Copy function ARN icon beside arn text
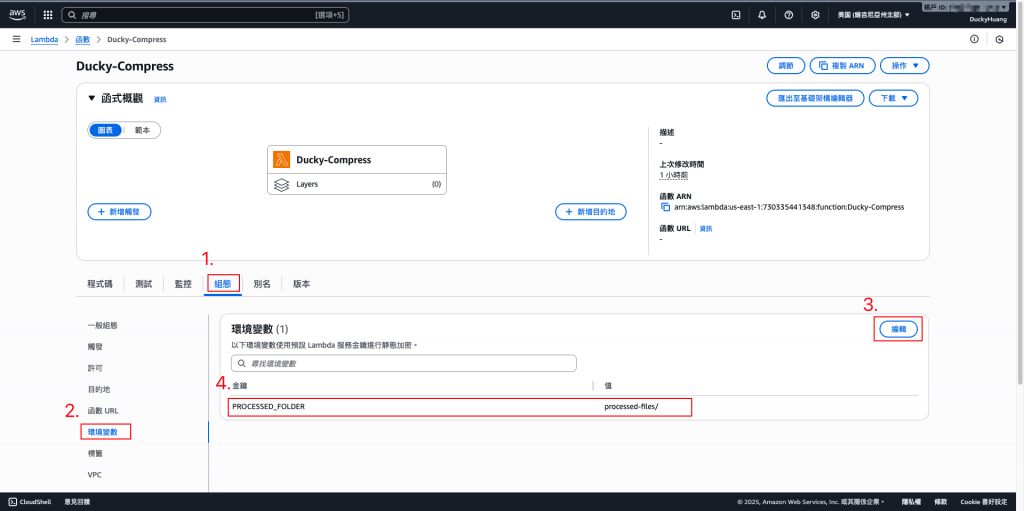Viewport: 1024px width, 511px height. [x=665, y=207]
